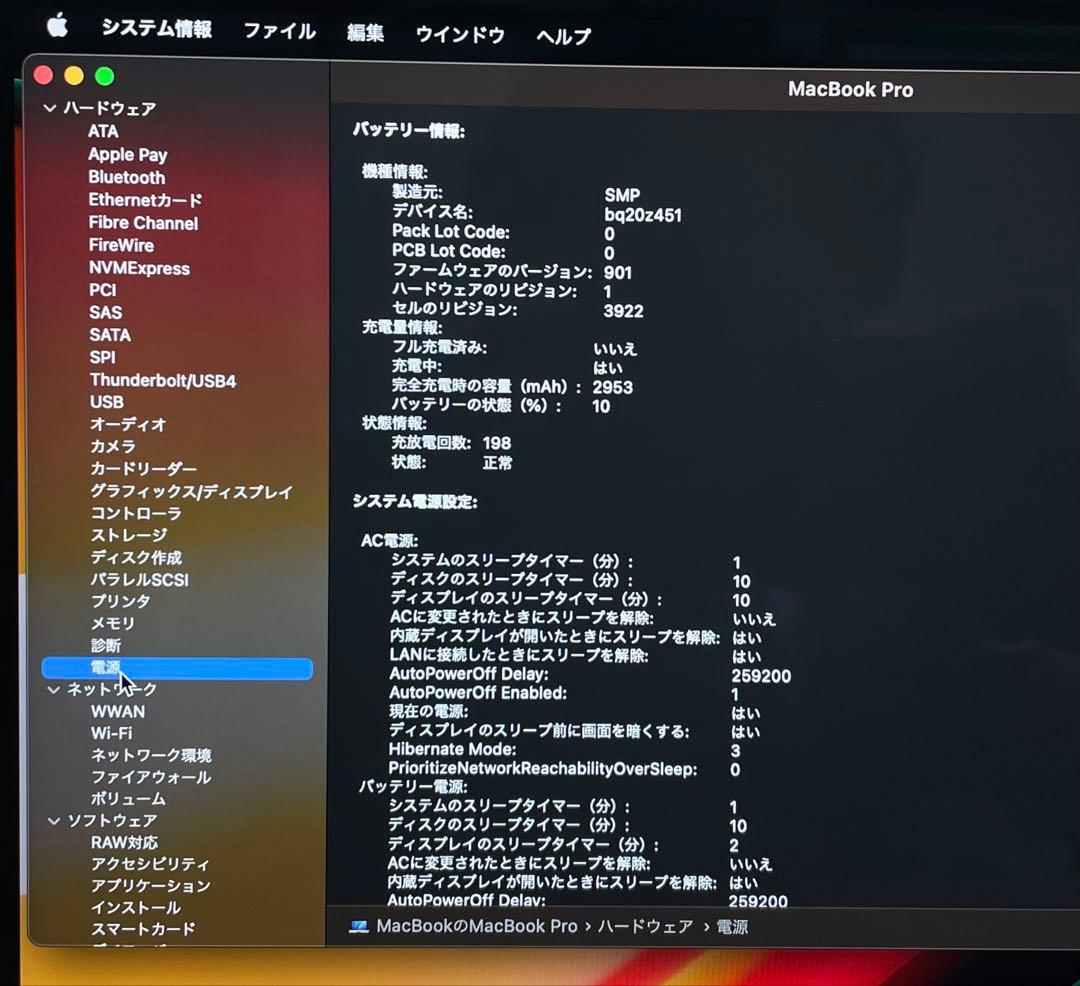Select 診断 in the sidebar
Viewport: 1080px width, 986px height.
pyautogui.click(x=106, y=646)
